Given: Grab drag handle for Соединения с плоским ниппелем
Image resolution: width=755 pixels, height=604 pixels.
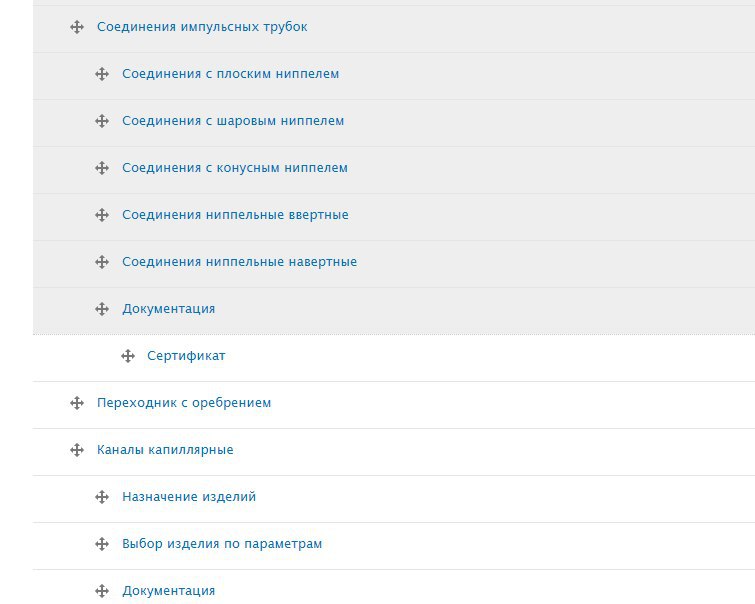Looking at the screenshot, I should (x=102, y=74).
